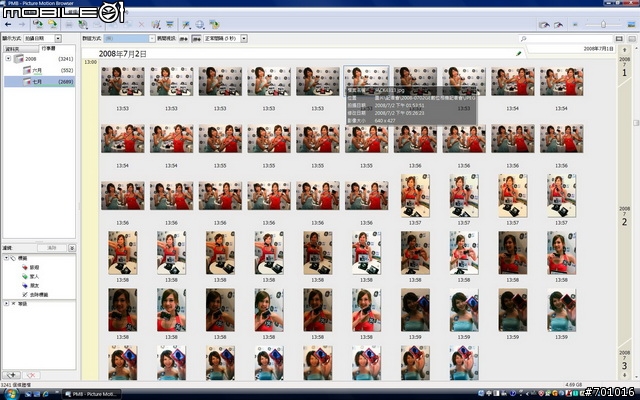Click the globe upload icon in toolbar
Viewport: 640px width, 400px height.
(200, 25)
